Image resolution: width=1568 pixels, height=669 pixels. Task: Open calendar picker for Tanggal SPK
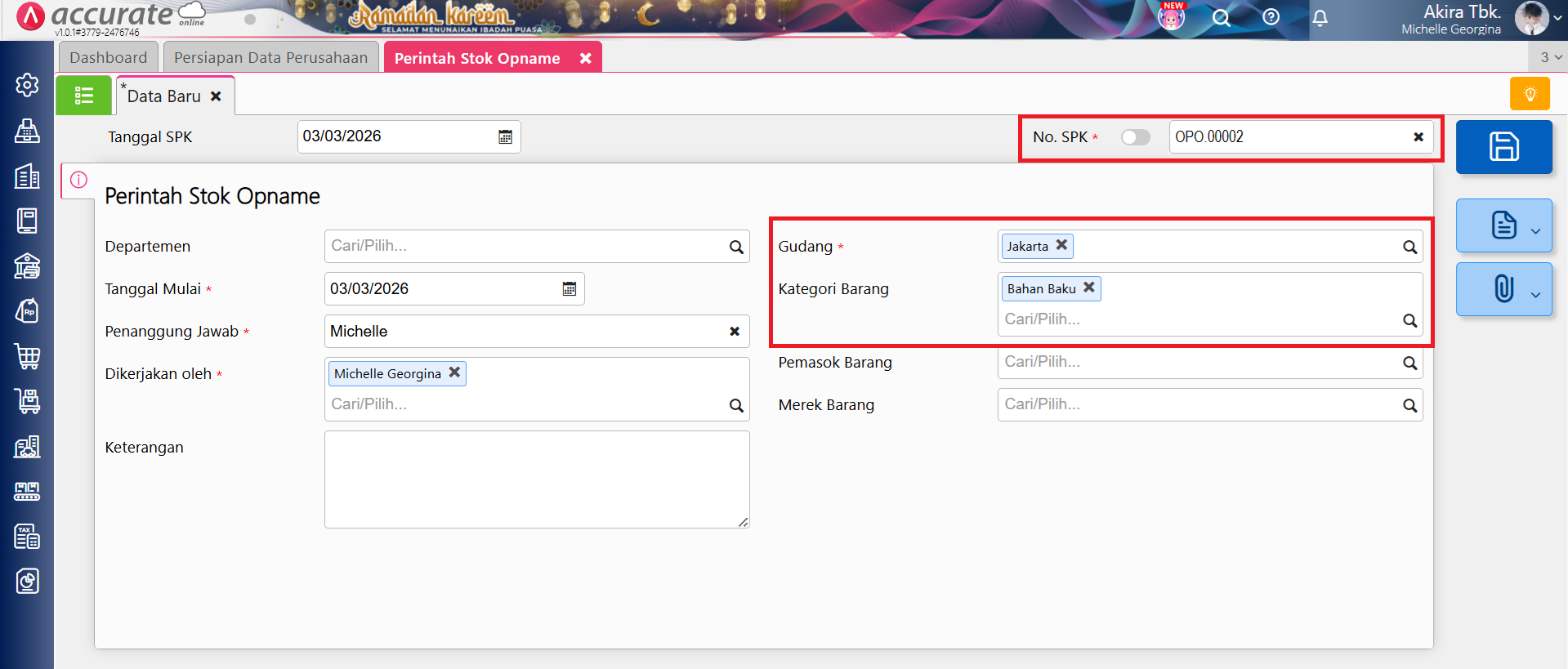pyautogui.click(x=505, y=137)
